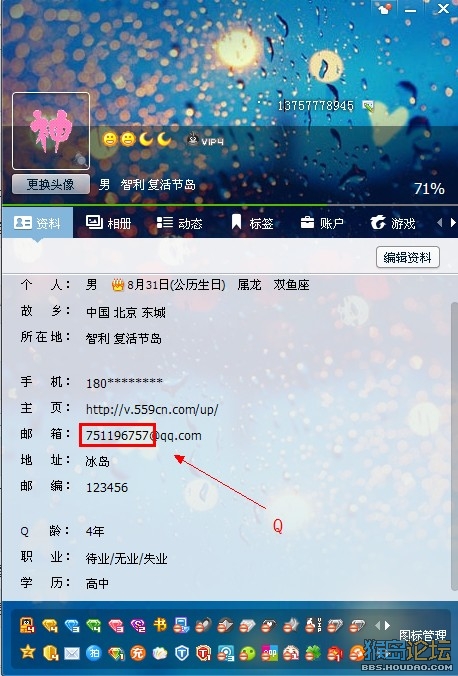Click the 编辑资料 button
The height and width of the screenshot is (676, 458).
tap(408, 257)
